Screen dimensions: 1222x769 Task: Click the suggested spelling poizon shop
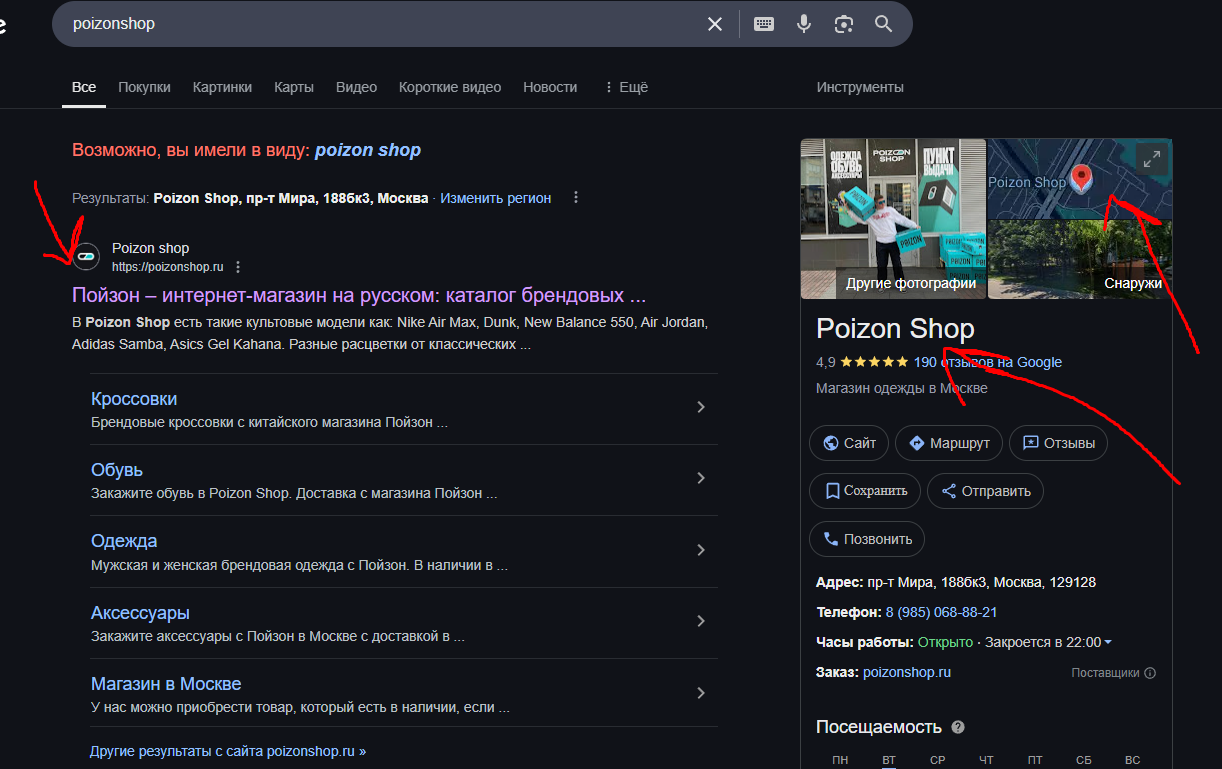368,150
